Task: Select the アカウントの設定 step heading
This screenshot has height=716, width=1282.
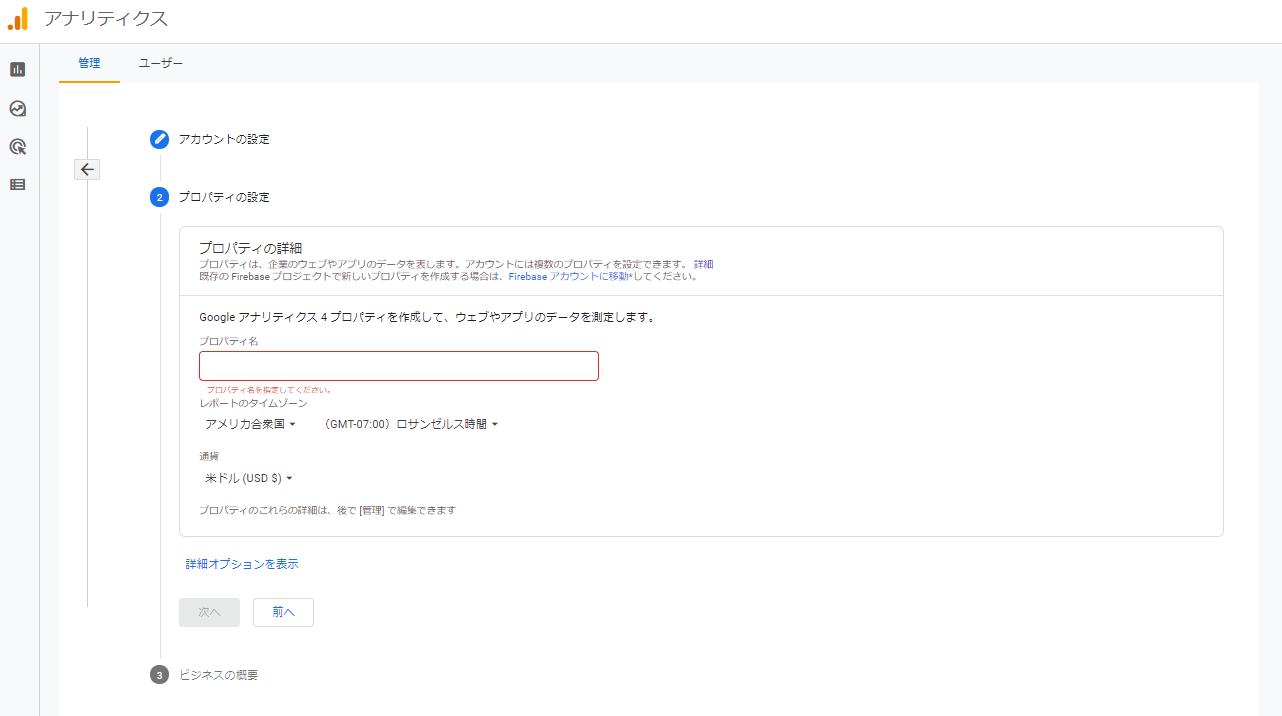Action: 224,139
